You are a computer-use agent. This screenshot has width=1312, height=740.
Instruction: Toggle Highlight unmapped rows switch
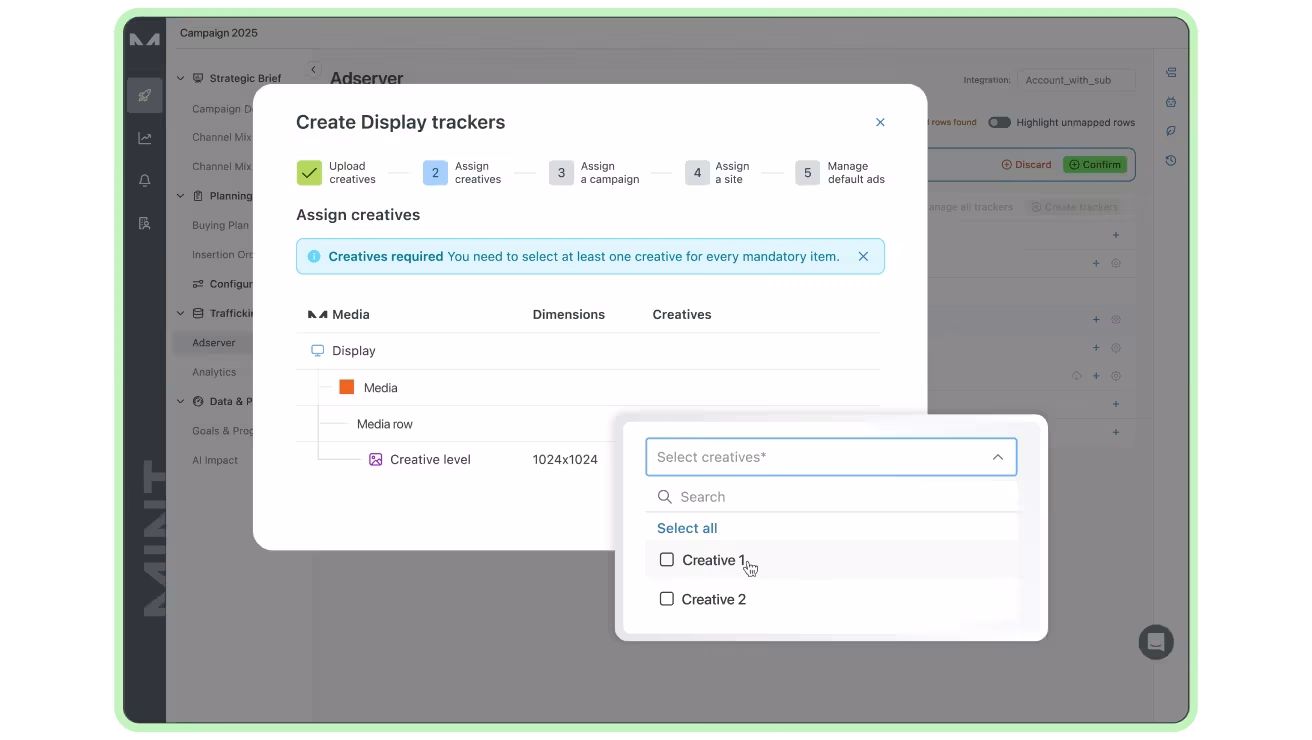pos(999,122)
